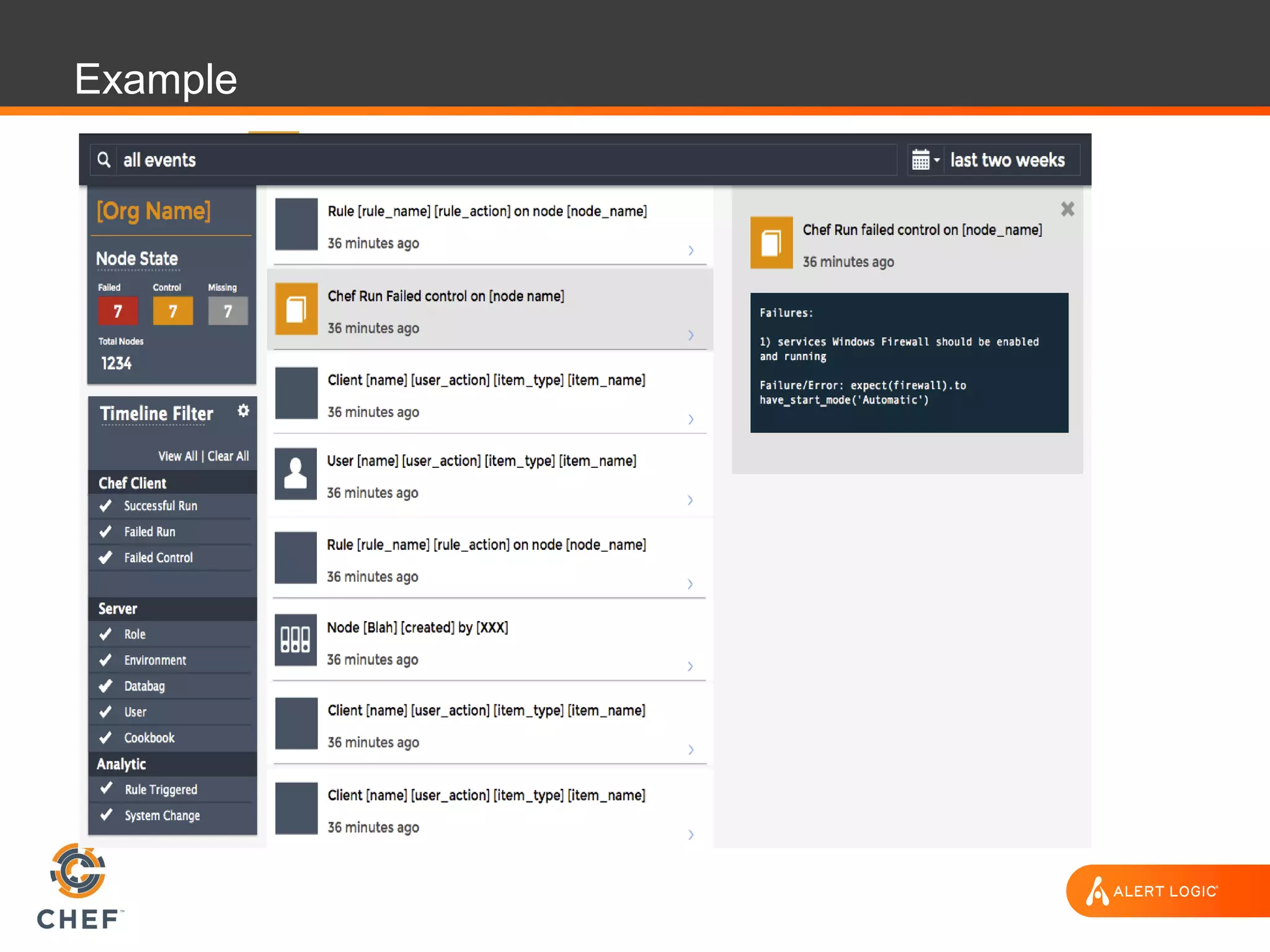Close the Chef Run failed detail panel

pos(1067,209)
